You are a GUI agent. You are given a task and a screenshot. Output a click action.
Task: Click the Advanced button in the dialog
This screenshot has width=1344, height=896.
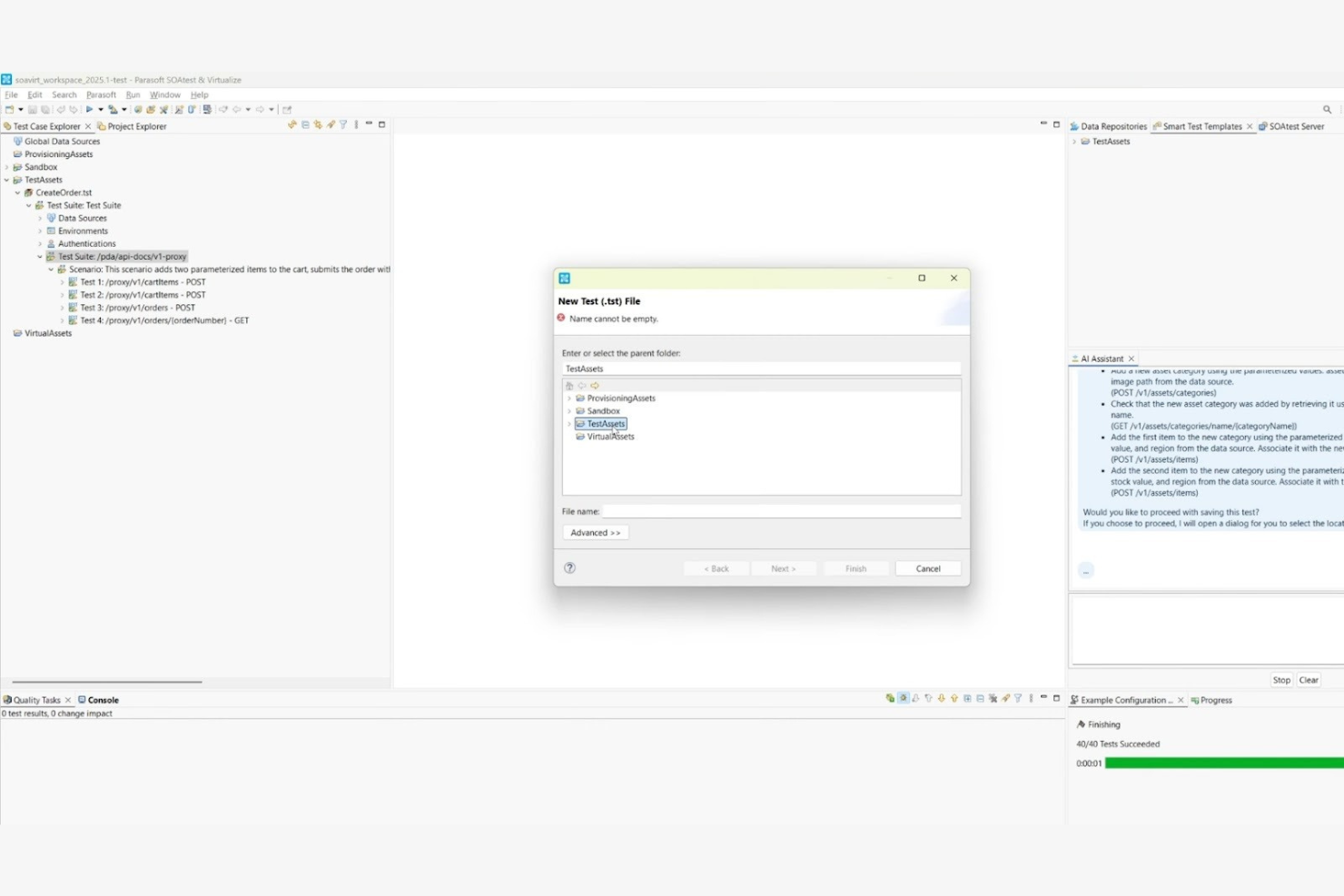click(595, 532)
